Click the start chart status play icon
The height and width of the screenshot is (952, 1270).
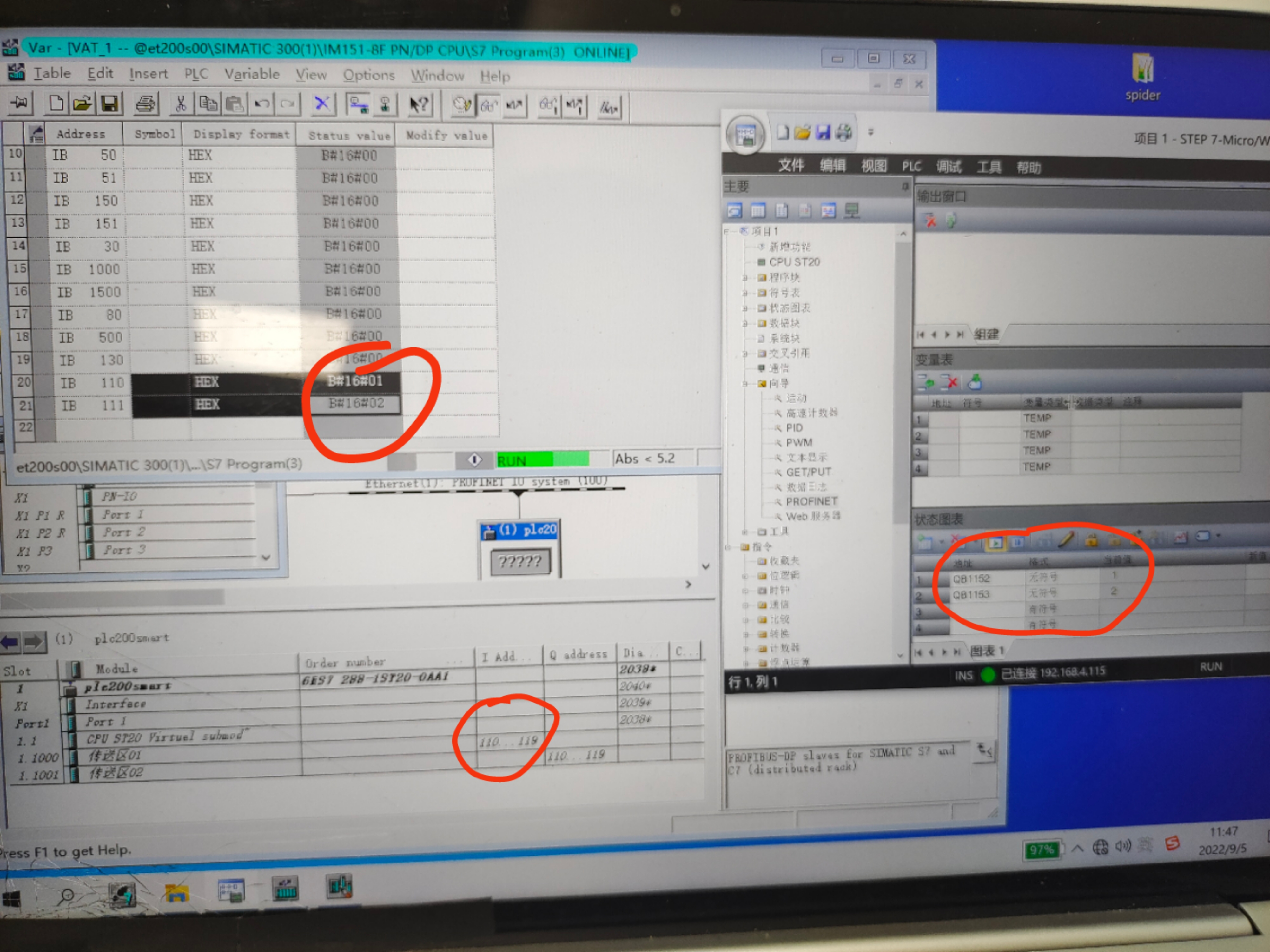coord(995,541)
